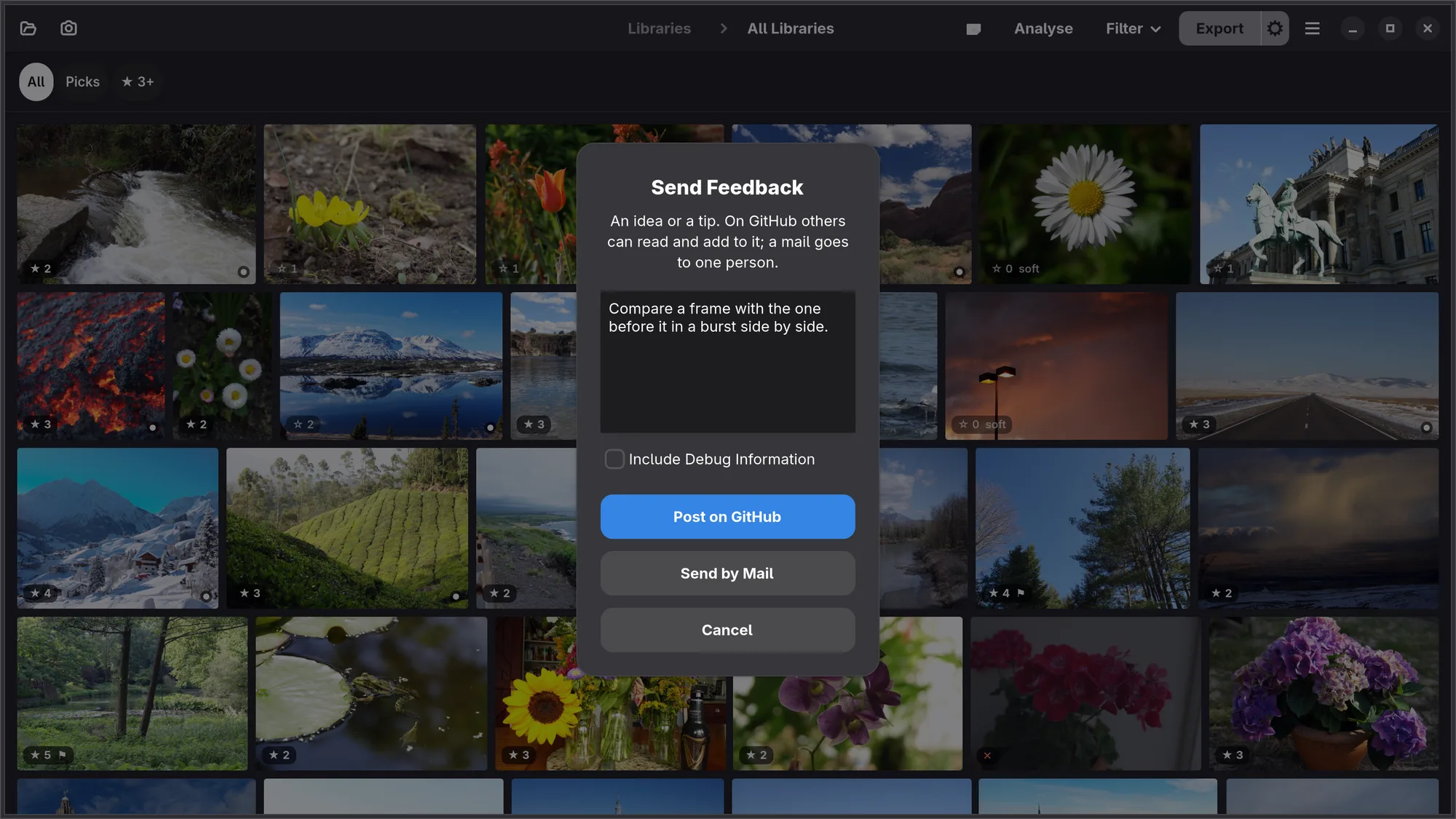The image size is (1456, 819).
Task: Expand the Filter dropdown
Action: tap(1133, 28)
